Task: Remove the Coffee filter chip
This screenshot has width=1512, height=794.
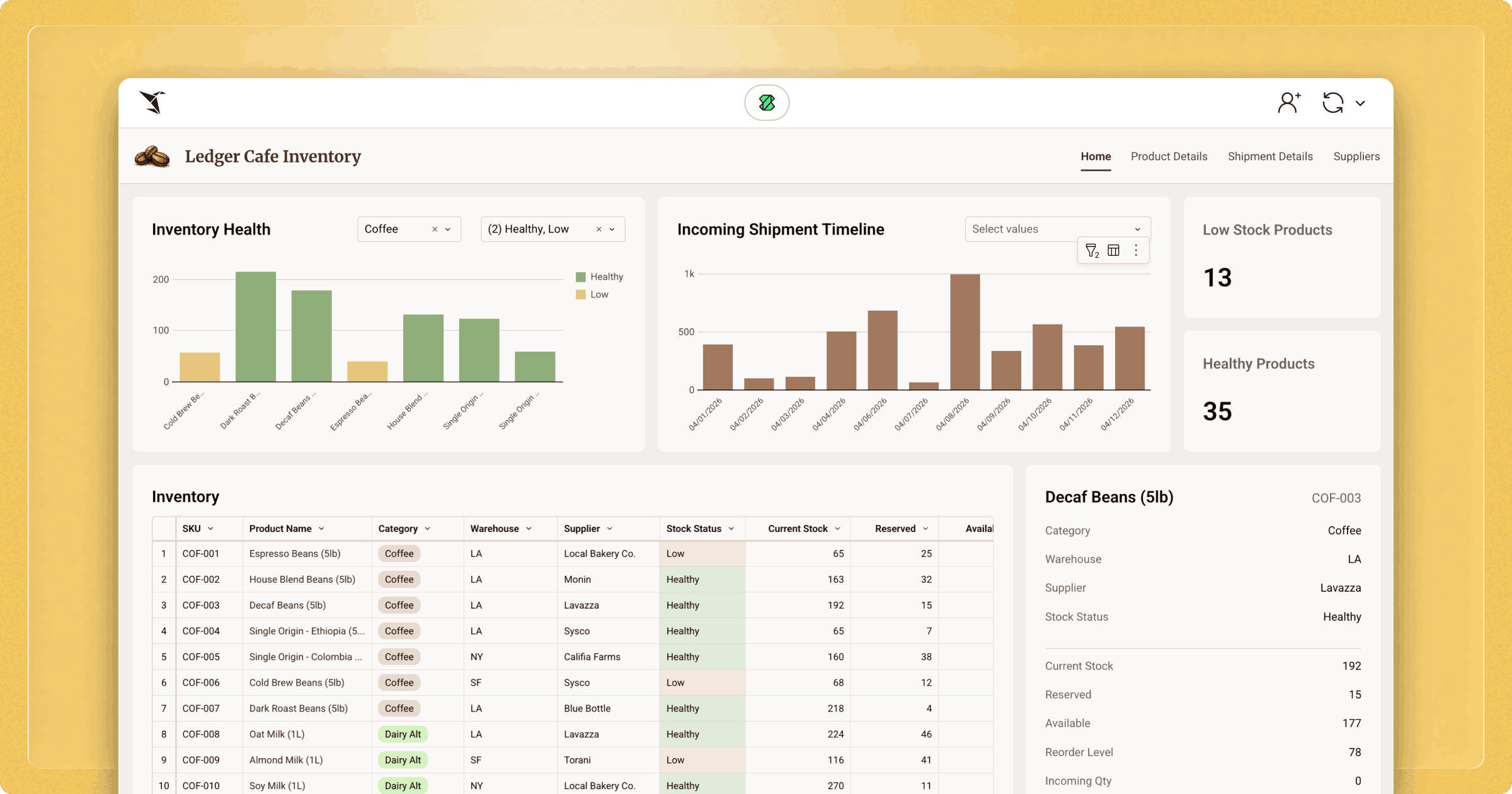Action: point(434,229)
